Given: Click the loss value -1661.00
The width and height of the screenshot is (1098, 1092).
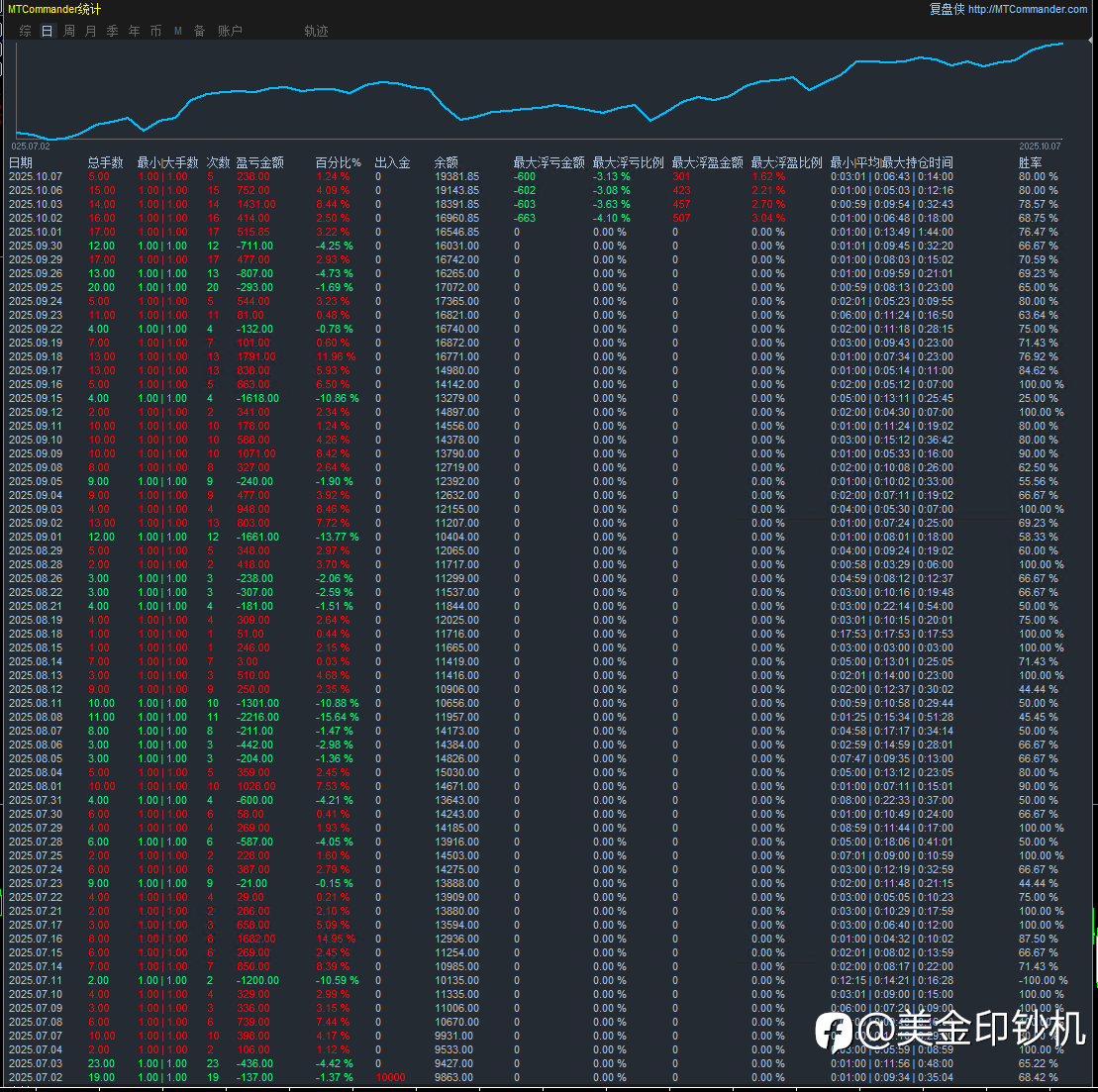Looking at the screenshot, I should [x=257, y=537].
